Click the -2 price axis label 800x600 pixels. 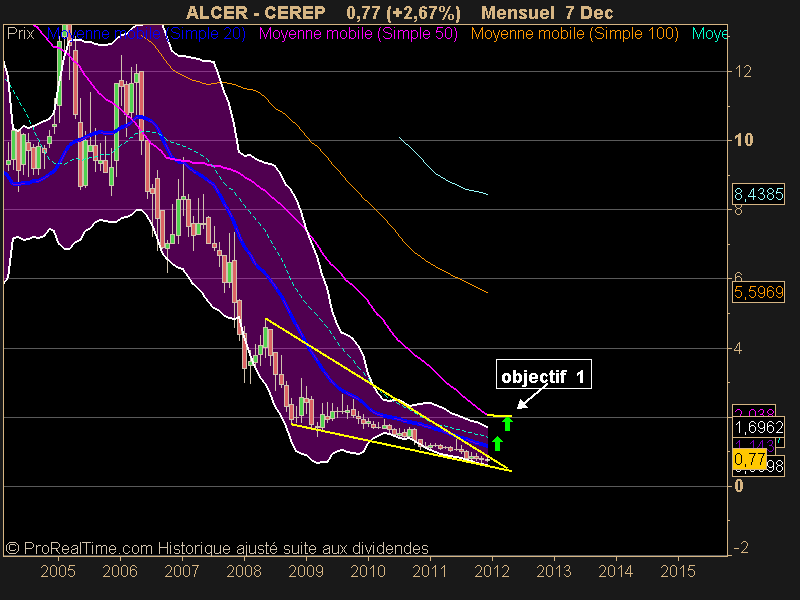741,548
